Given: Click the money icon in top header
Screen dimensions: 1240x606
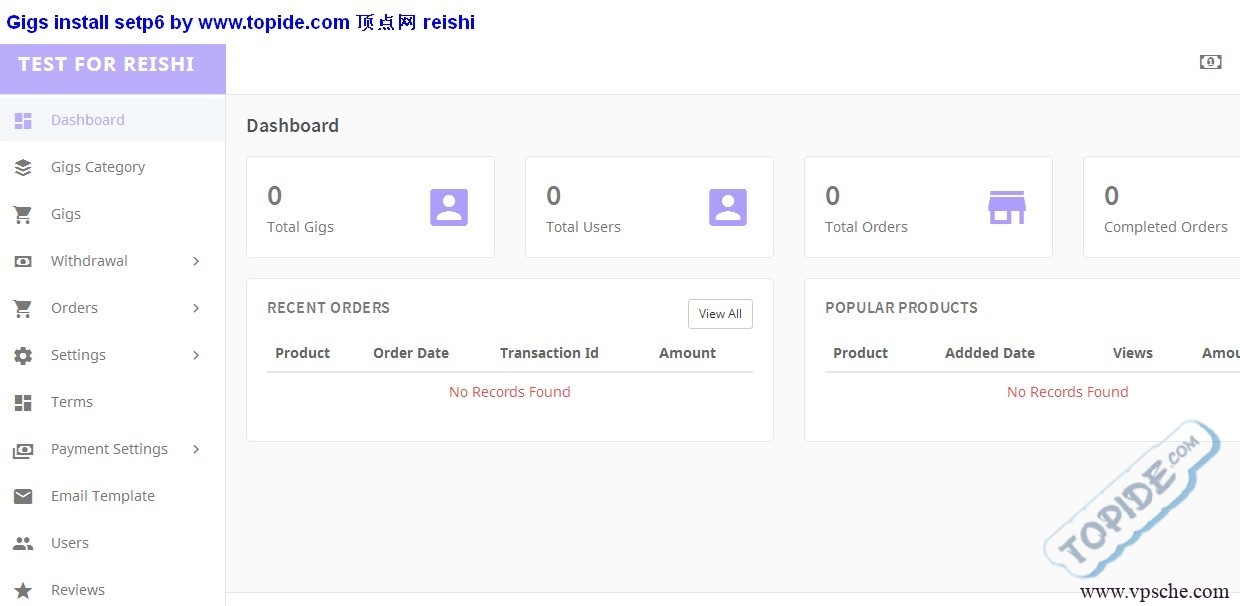Looking at the screenshot, I should click(1210, 62).
